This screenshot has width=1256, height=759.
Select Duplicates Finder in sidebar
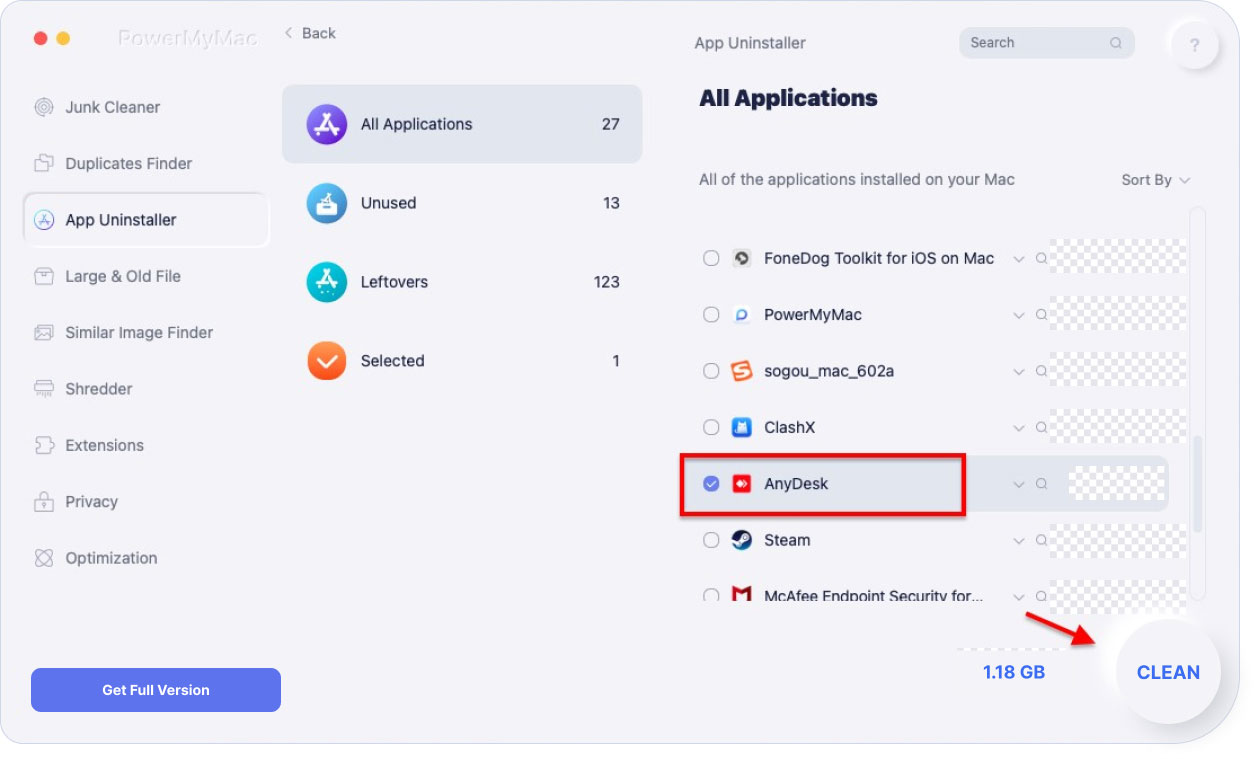coord(146,163)
